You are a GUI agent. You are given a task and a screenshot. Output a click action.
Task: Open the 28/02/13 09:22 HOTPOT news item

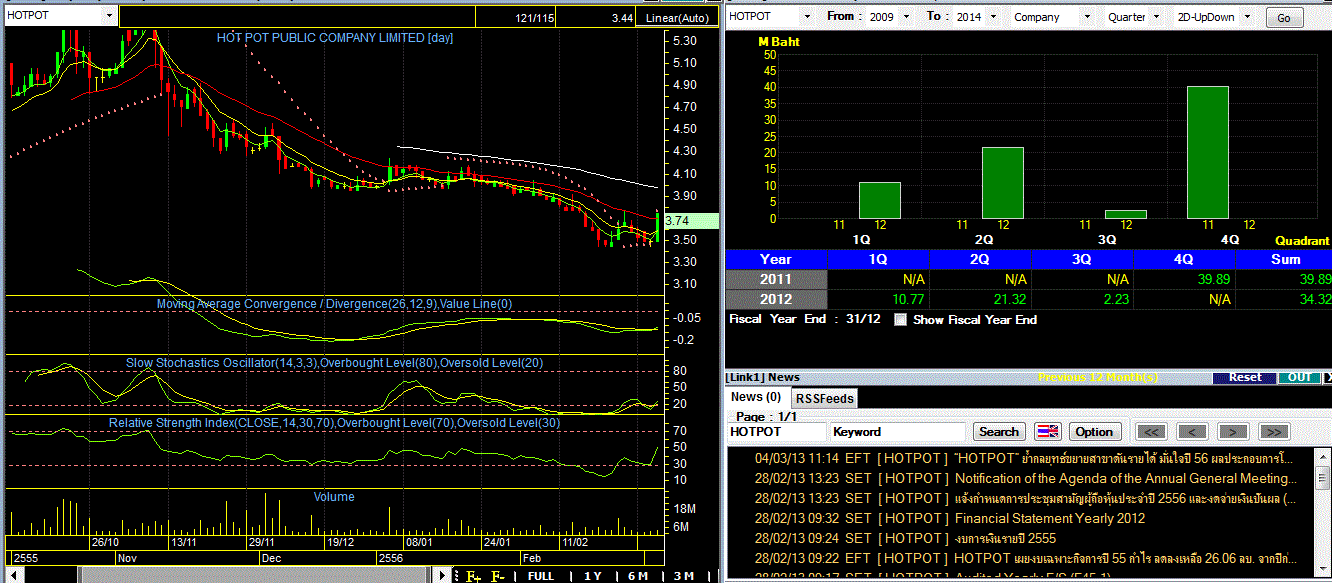(1025, 558)
